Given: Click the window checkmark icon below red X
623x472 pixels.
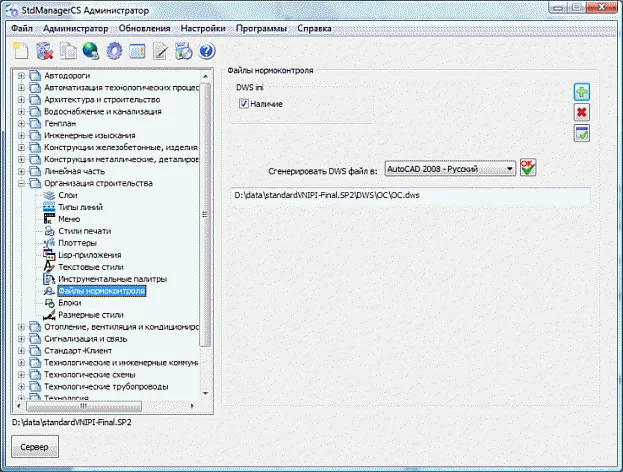Looking at the screenshot, I should (x=581, y=134).
